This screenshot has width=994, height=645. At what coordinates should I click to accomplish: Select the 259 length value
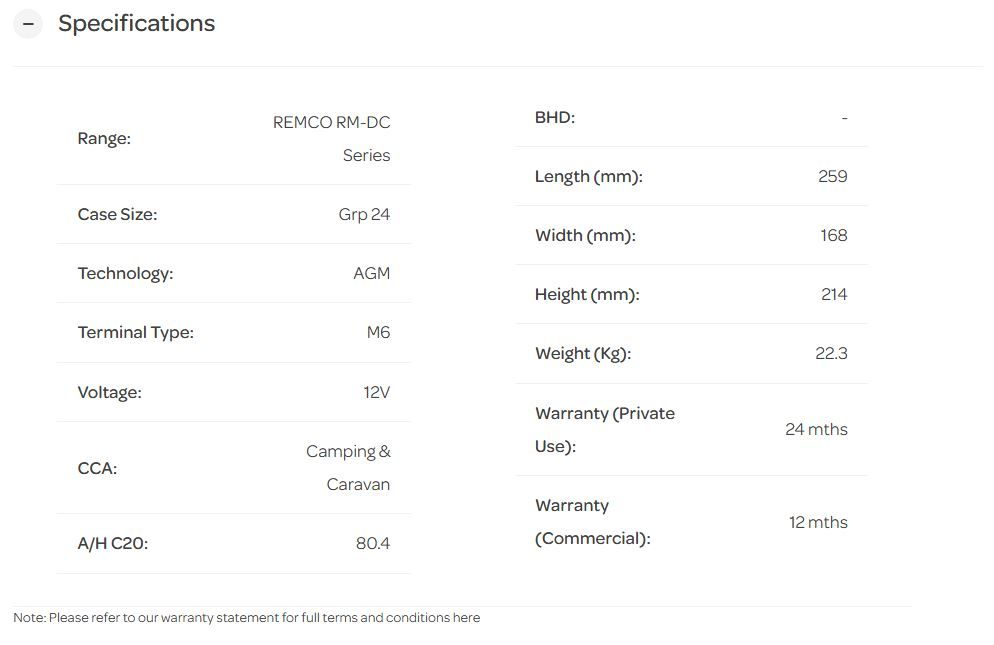pyautogui.click(x=832, y=176)
